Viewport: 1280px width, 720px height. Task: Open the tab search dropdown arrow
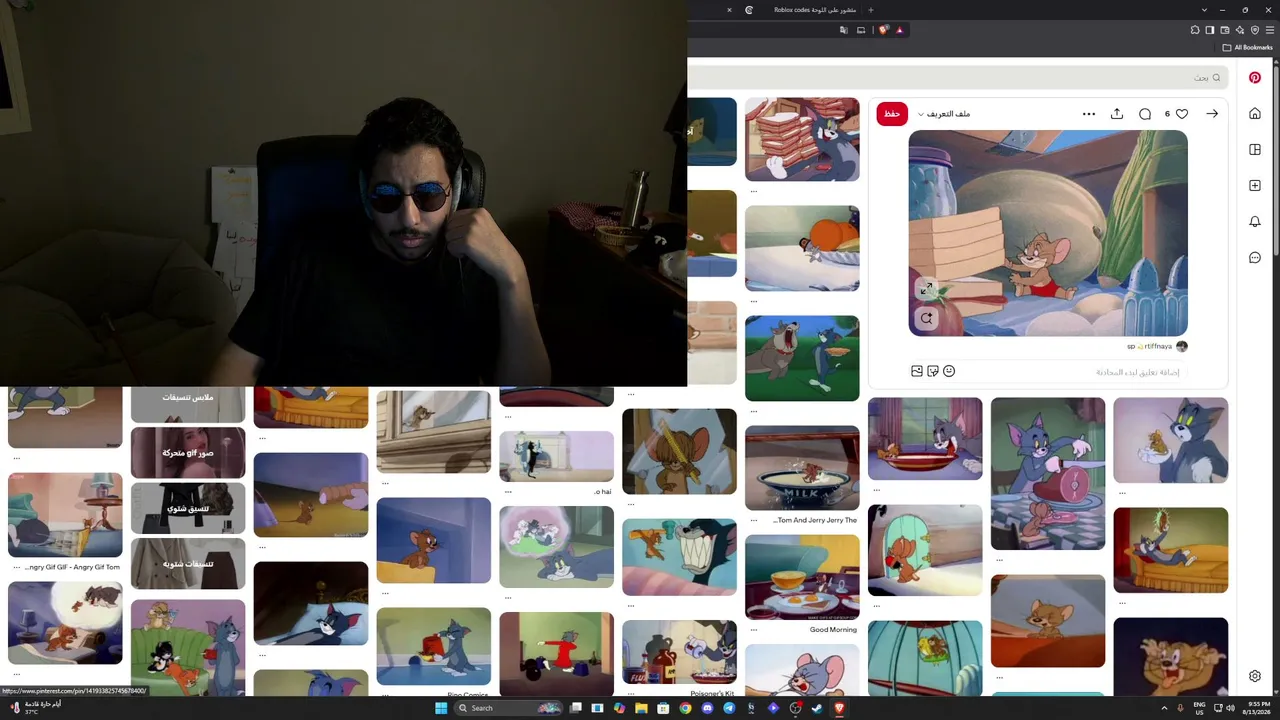(1204, 10)
